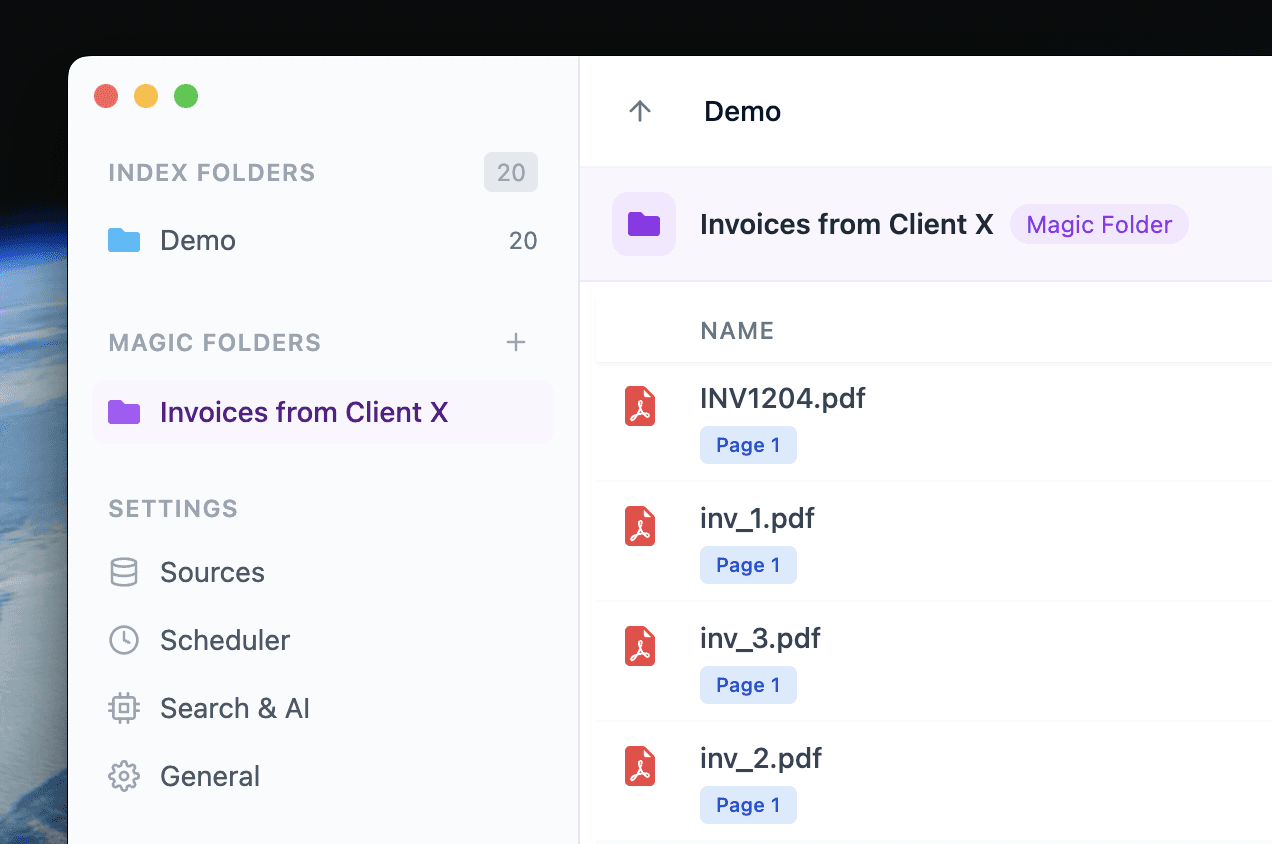Screen dimensions: 1272x844
Task: Click the Page 1 tag under inv_2.pdf
Action: 748,805
